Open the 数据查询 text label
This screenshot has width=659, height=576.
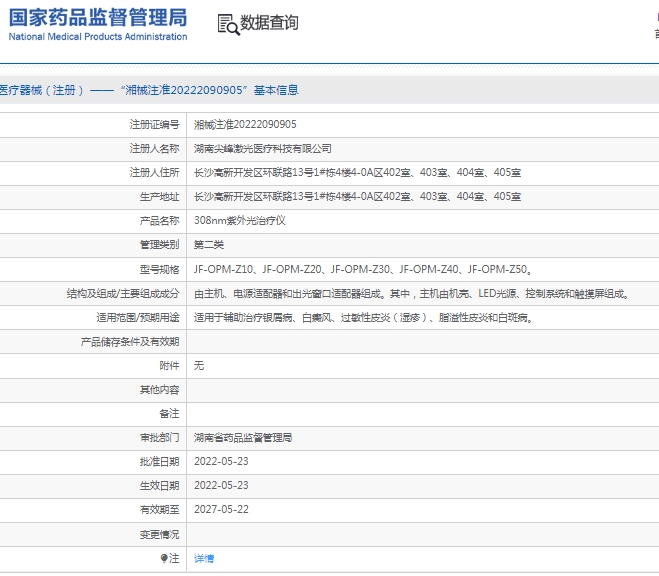(269, 23)
